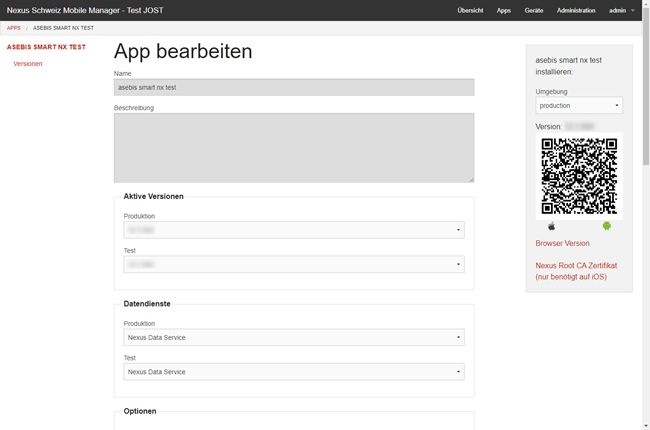This screenshot has width=650, height=430.
Task: Click the ASEBIS SMART NX TEST breadcrumb text
Action: pos(63,28)
